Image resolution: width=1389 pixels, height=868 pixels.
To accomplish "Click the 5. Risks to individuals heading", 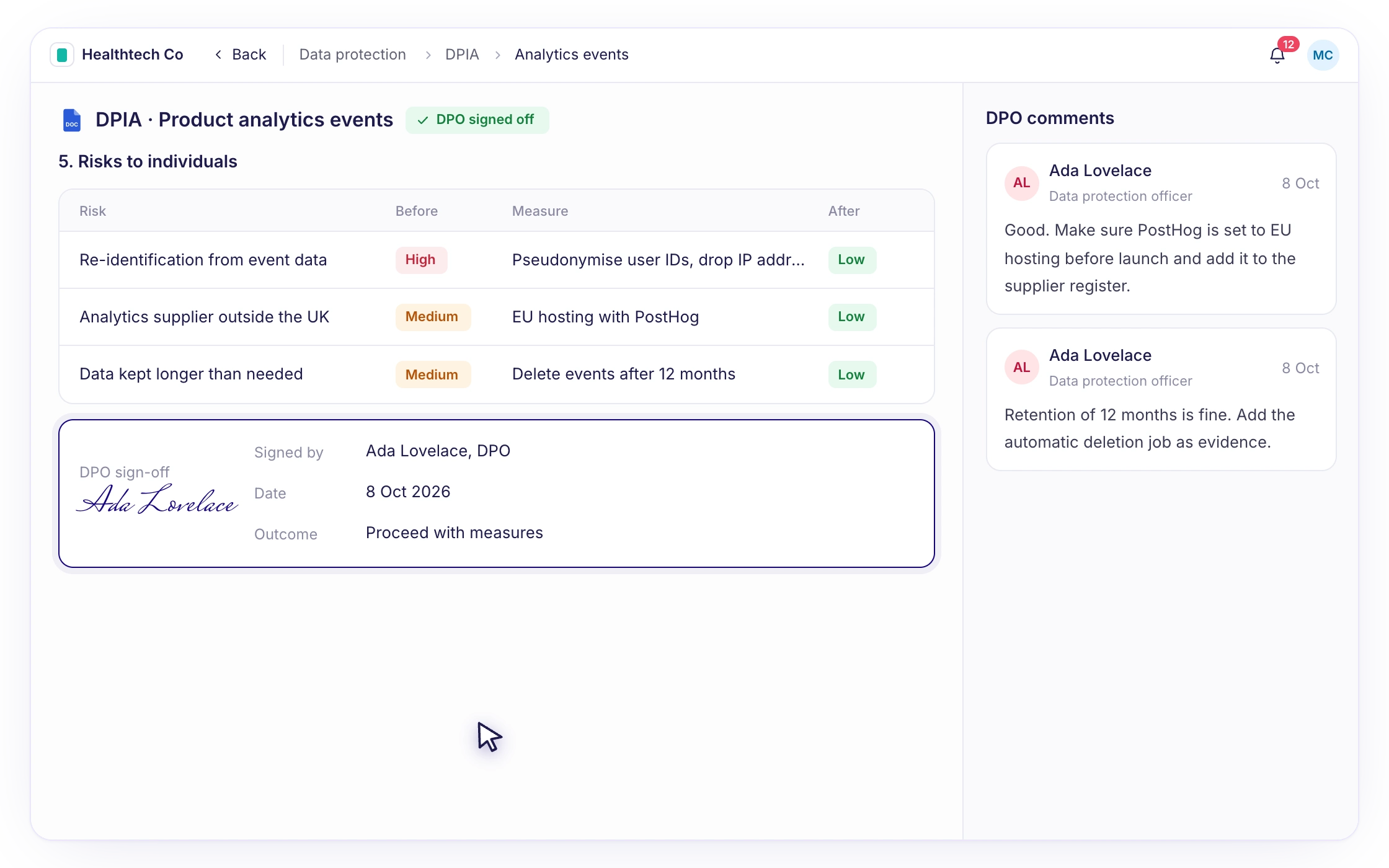I will [x=148, y=161].
